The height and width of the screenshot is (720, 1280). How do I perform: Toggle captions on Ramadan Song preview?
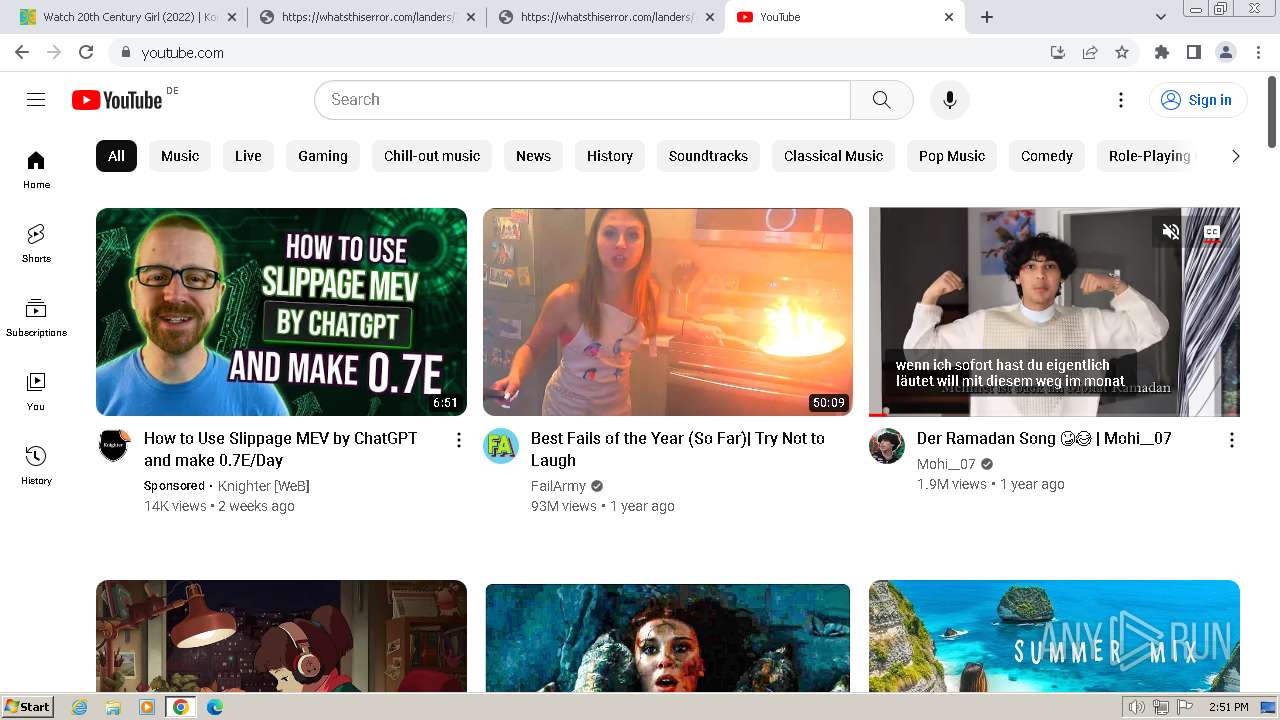coord(1212,232)
